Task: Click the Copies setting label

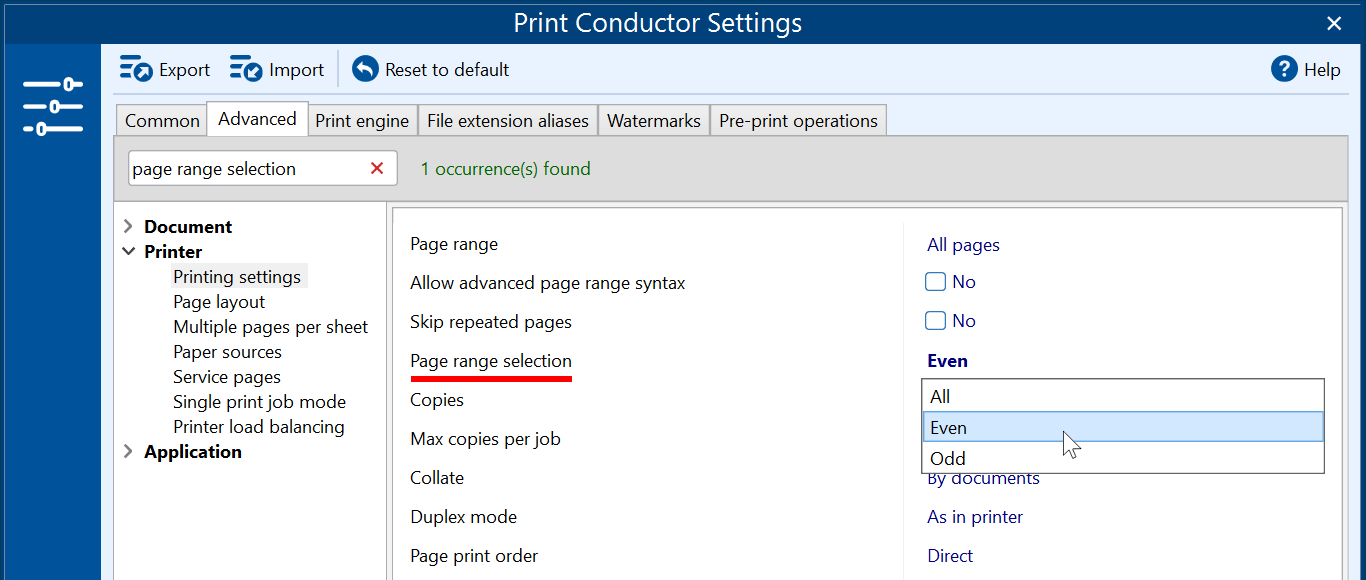Action: pos(437,400)
